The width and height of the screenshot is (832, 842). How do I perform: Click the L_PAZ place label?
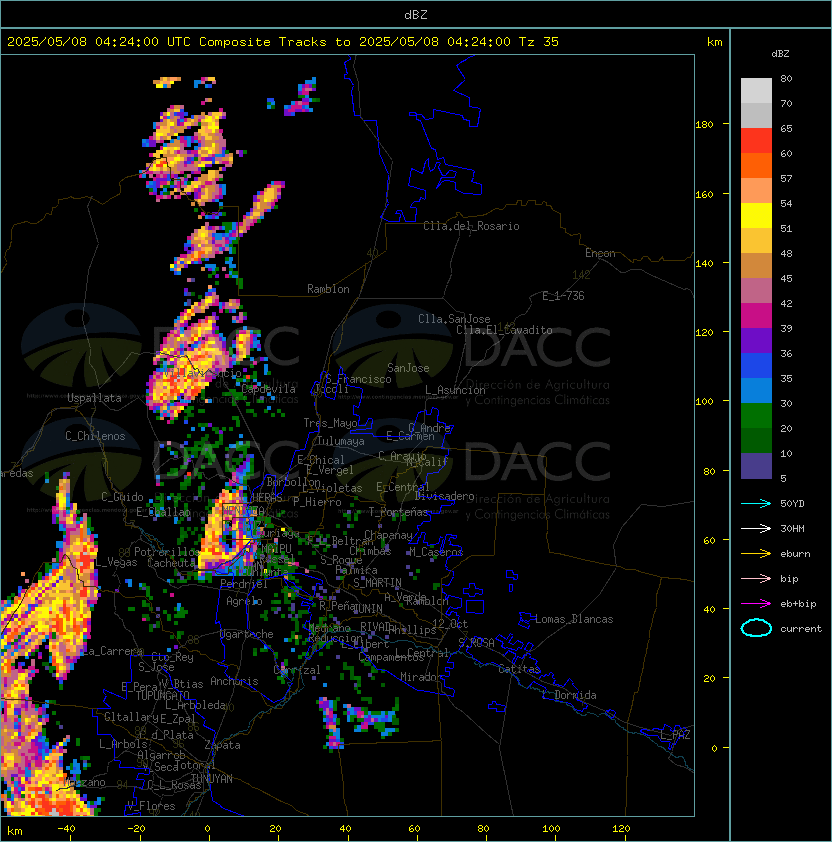pos(675,735)
